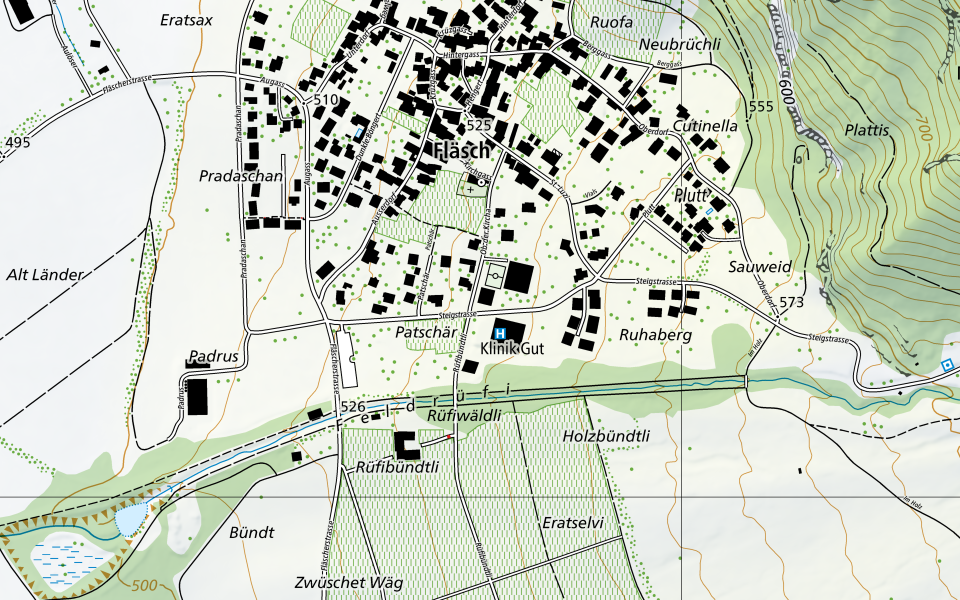Click the spot elevation '495'
Image resolution: width=960 pixels, height=600 pixels.
(x=17, y=143)
